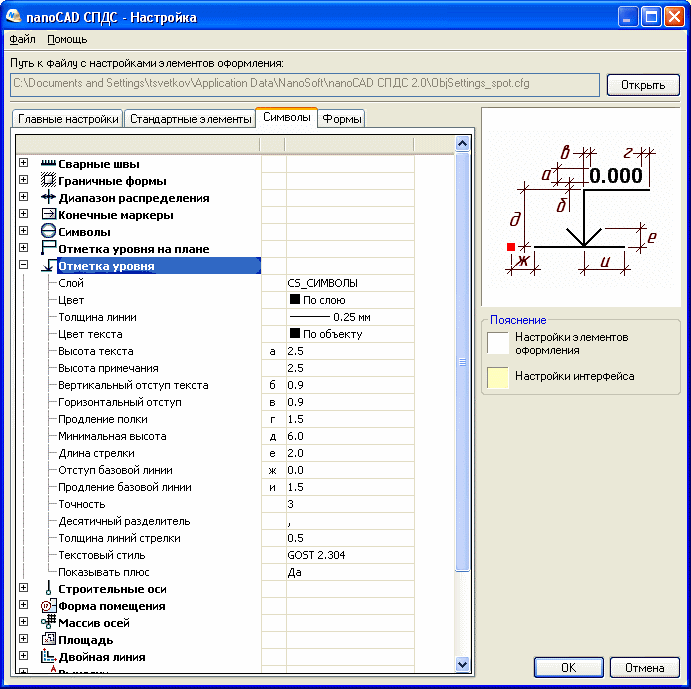The height and width of the screenshot is (689, 691).
Task: Click the Строительные оси icon
Action: (x=48, y=588)
